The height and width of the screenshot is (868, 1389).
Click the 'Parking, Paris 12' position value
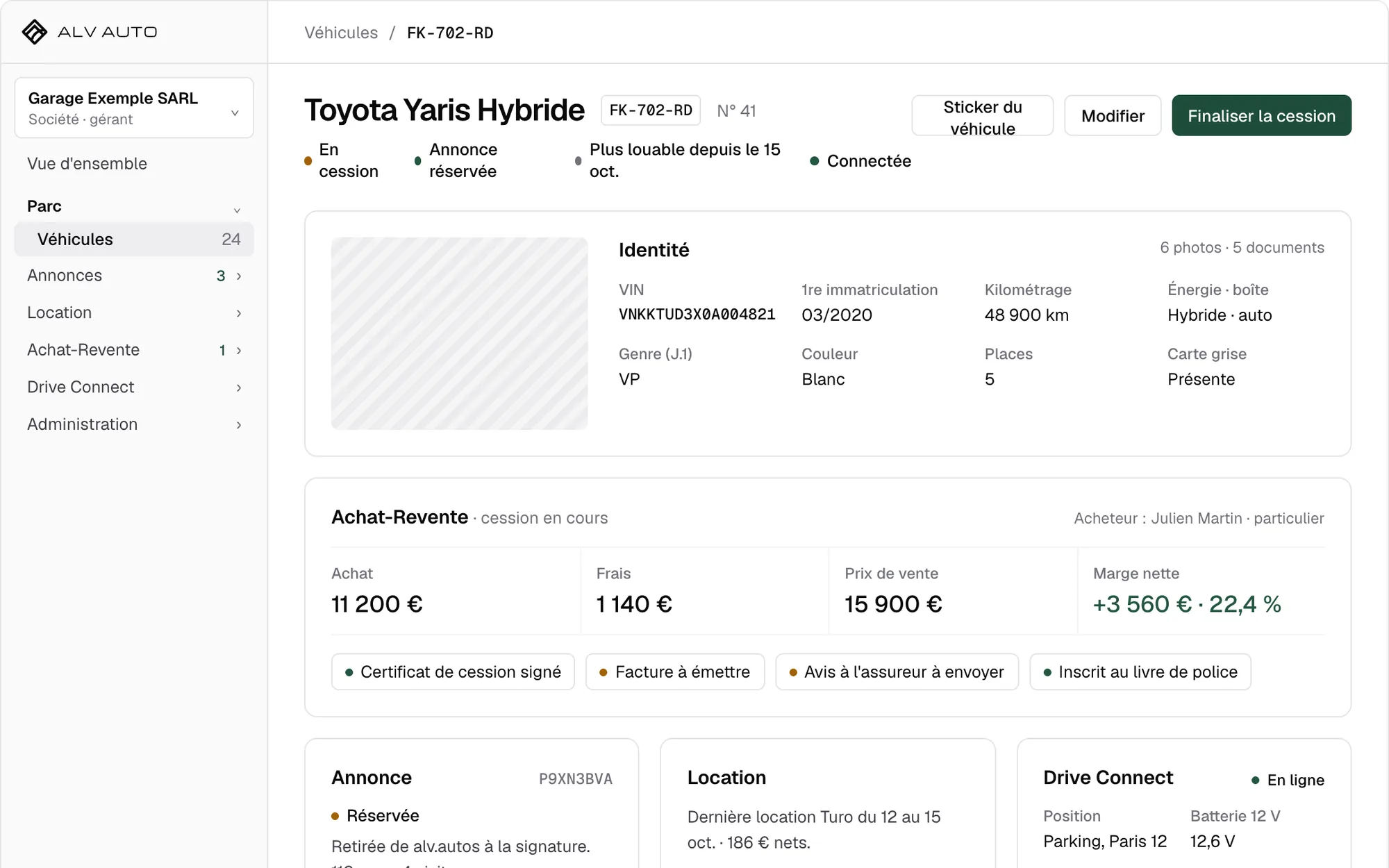1105,842
